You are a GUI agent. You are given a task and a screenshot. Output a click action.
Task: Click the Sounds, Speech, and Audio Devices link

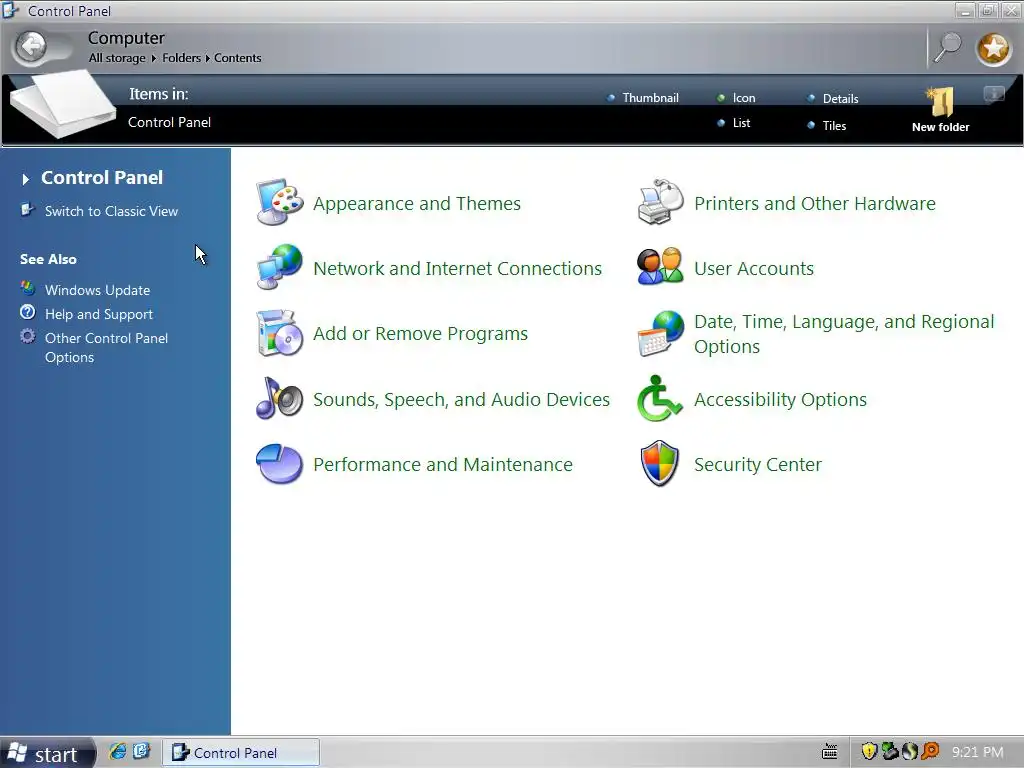click(x=461, y=400)
